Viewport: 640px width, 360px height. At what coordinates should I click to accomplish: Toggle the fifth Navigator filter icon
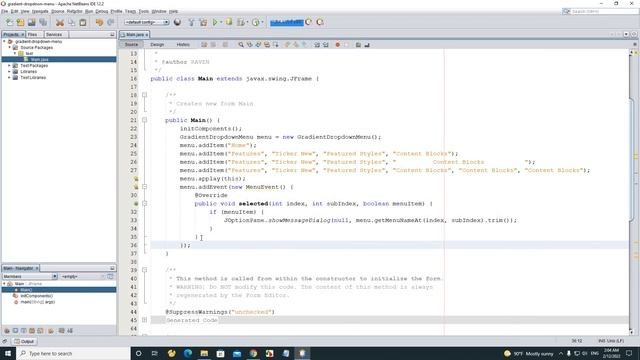click(40, 331)
